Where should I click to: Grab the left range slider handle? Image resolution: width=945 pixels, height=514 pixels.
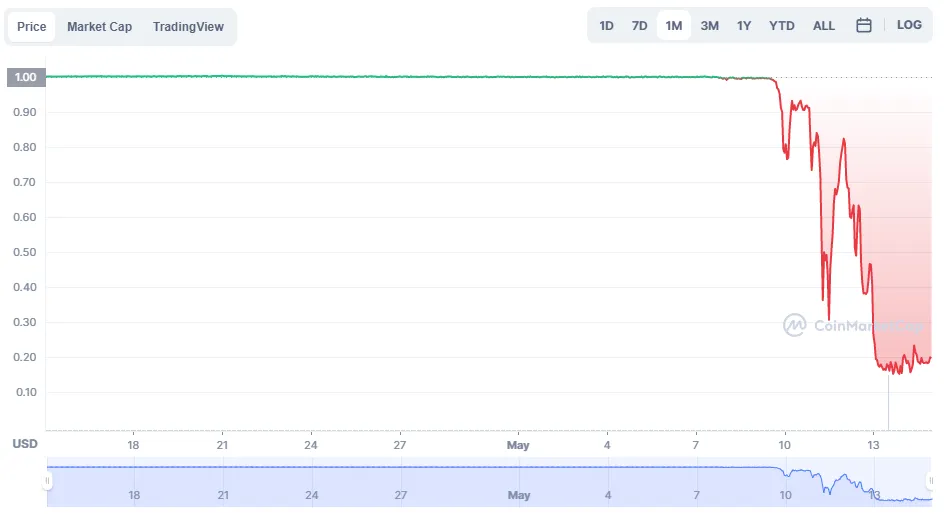click(x=47, y=481)
